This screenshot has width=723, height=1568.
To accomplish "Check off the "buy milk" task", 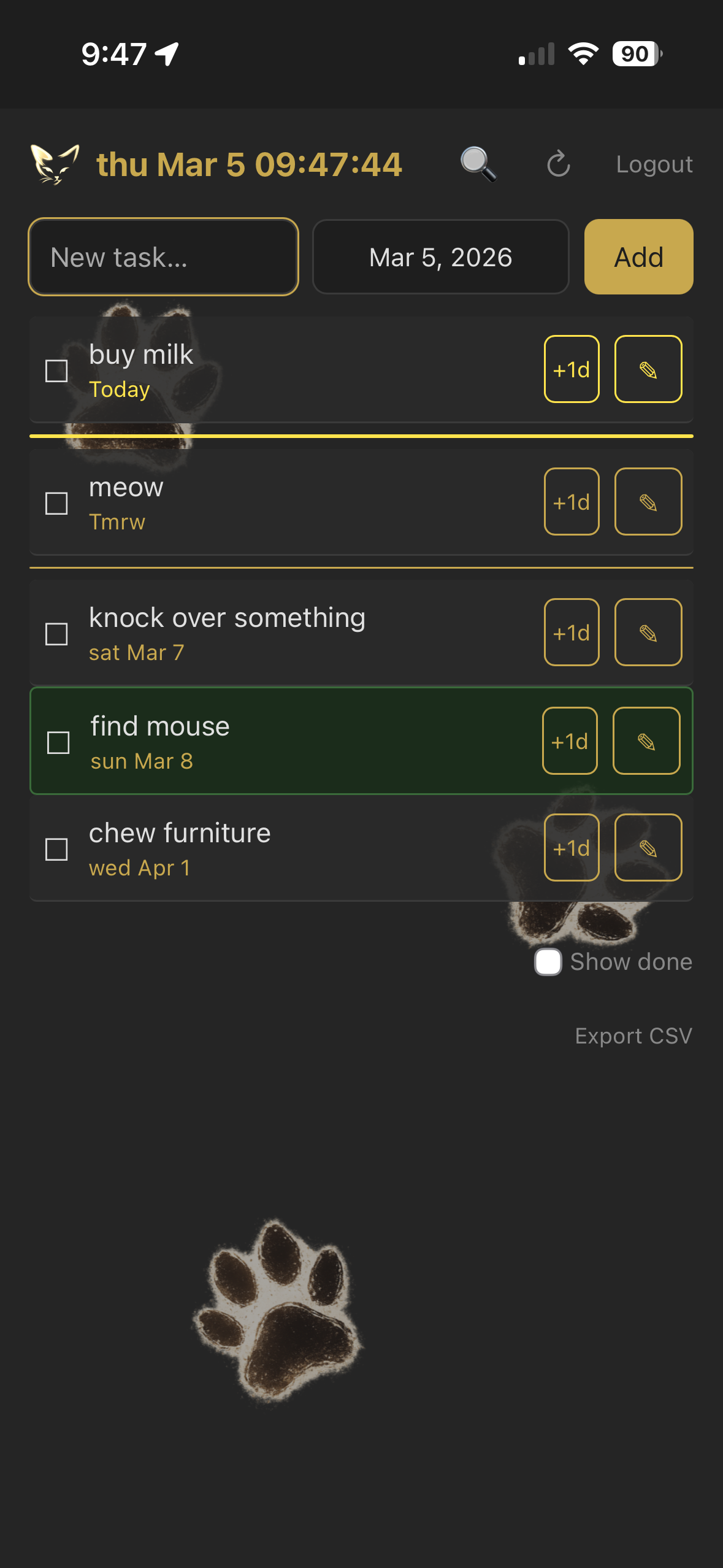I will pyautogui.click(x=56, y=369).
